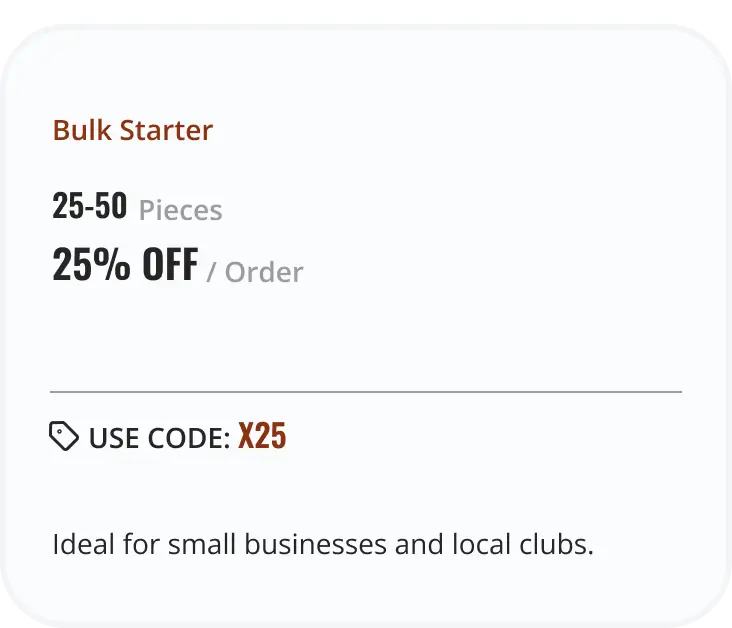Click the 25% OFF discount text
This screenshot has height=628, width=732.
point(125,265)
